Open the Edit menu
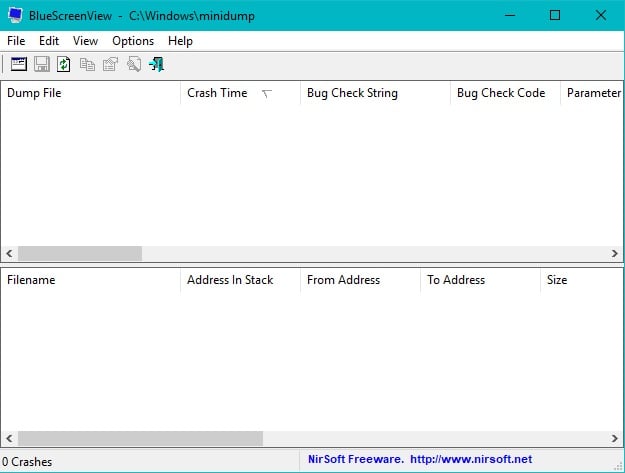 [49, 41]
